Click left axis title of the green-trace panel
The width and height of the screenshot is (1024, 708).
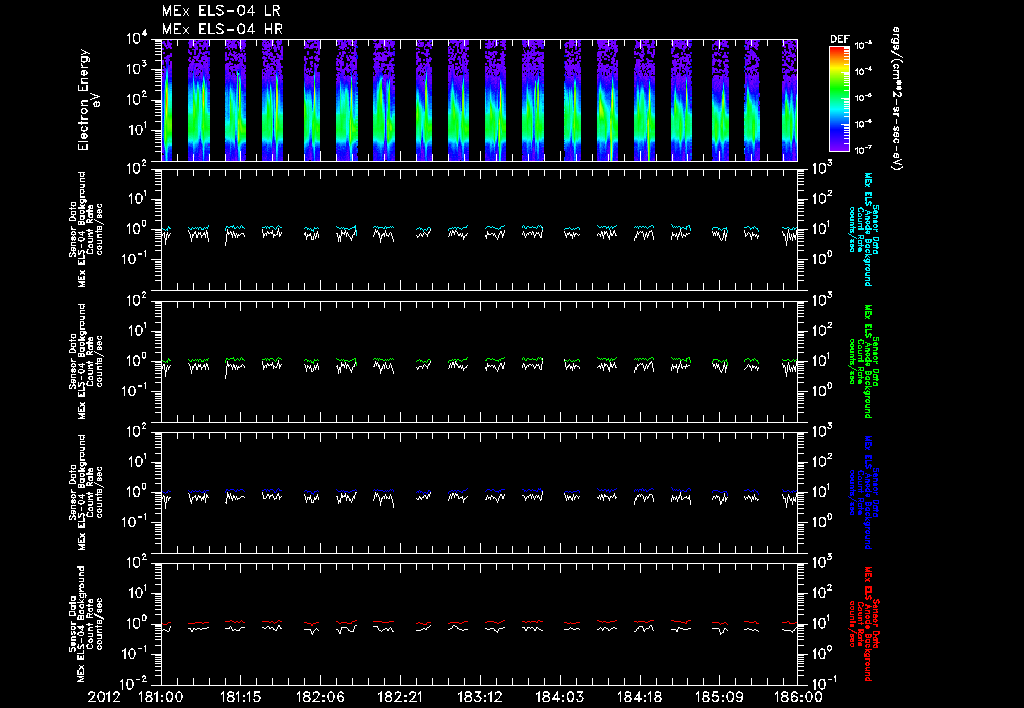pos(86,361)
